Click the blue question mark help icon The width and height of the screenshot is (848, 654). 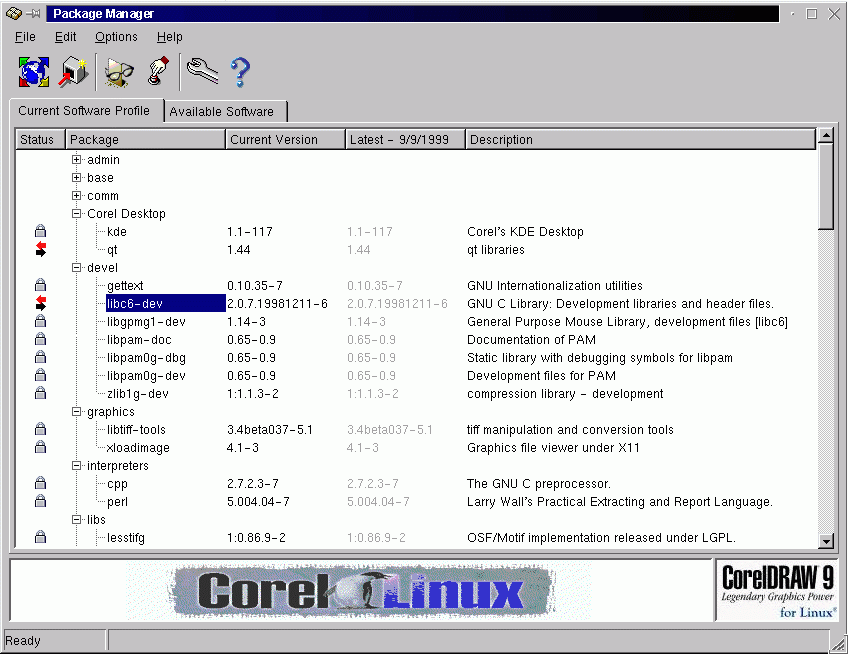point(240,72)
